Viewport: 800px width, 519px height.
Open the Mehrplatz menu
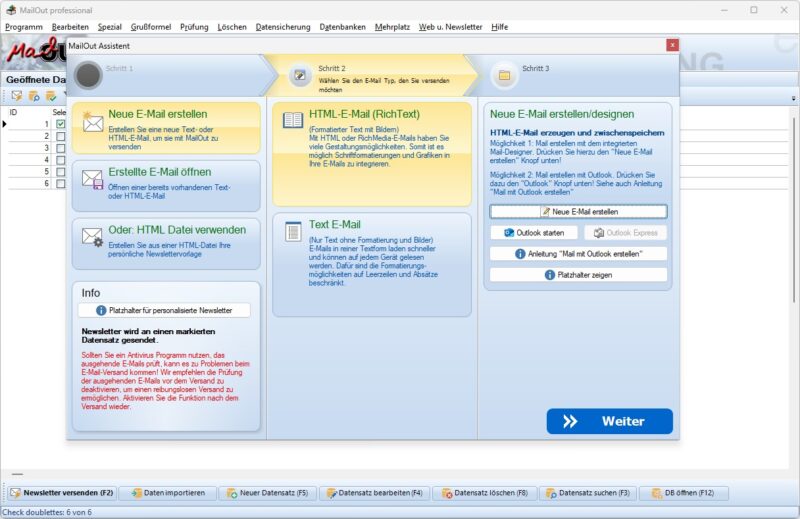[x=392, y=27]
